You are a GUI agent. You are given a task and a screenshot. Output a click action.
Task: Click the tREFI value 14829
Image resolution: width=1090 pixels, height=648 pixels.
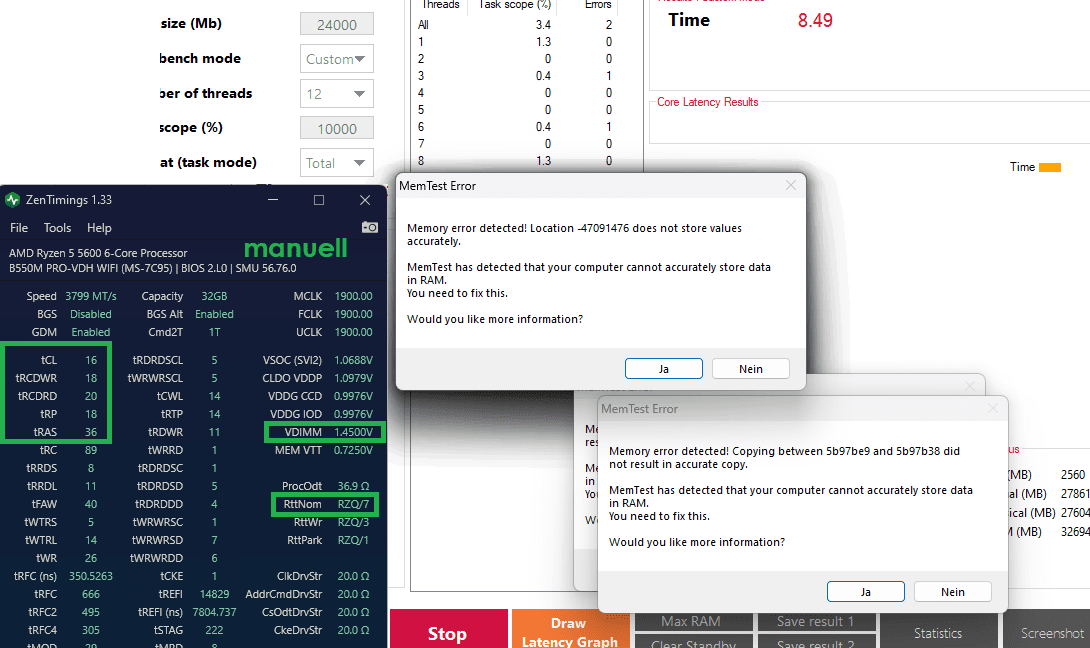[214, 594]
